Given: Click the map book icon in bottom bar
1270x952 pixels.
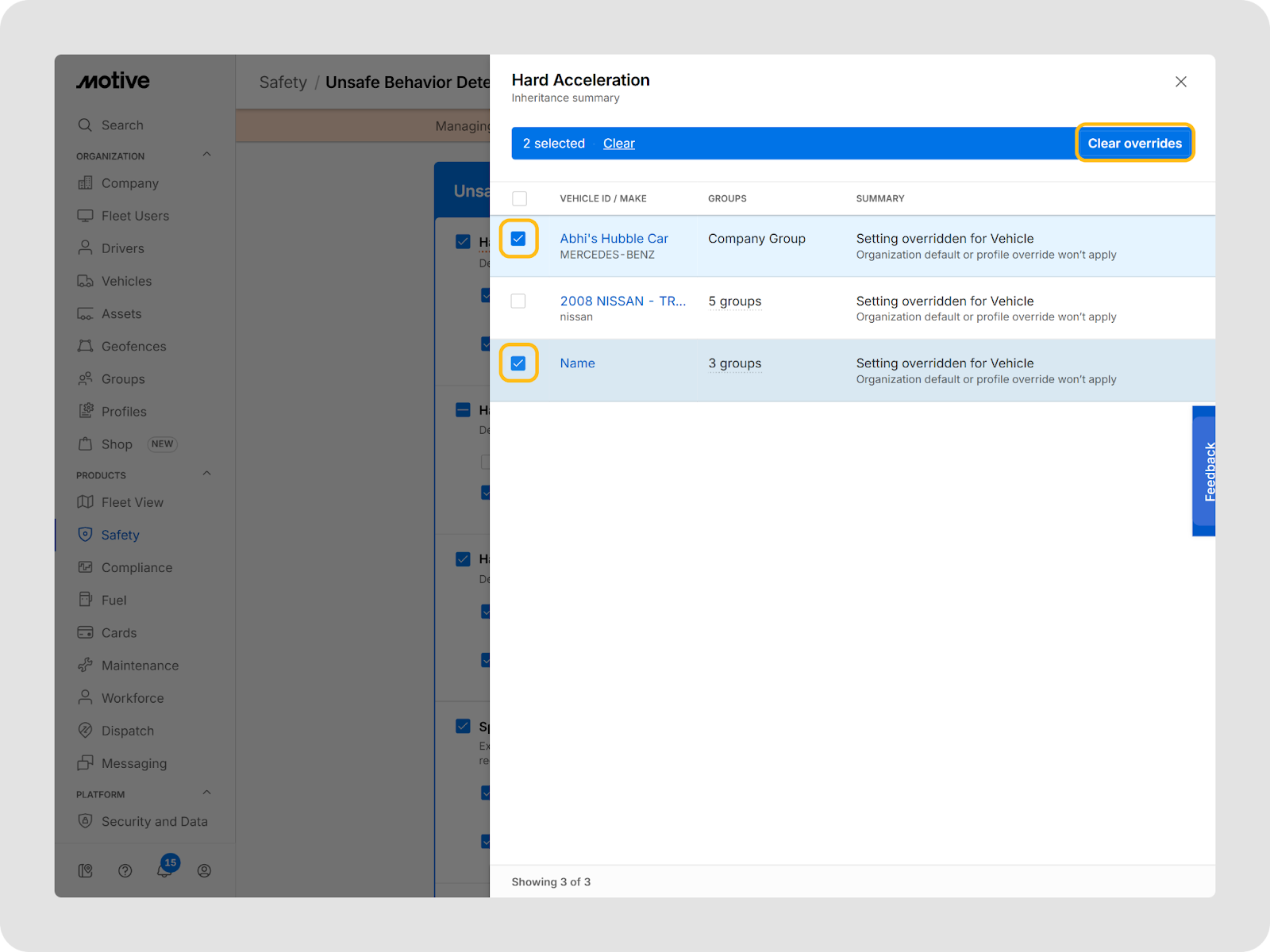Looking at the screenshot, I should pyautogui.click(x=86, y=870).
